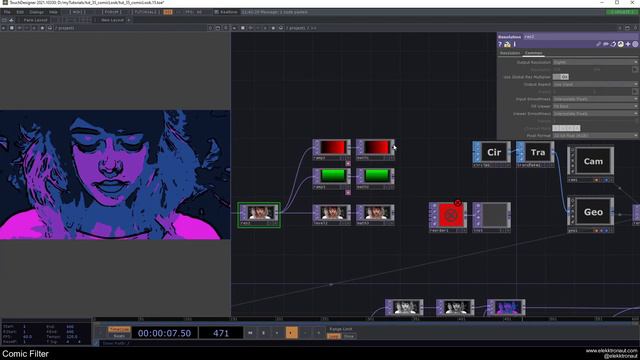Screen dimensions: 640x360
Task: Step one frame backward in transport
Action: pyautogui.click(x=305, y=333)
